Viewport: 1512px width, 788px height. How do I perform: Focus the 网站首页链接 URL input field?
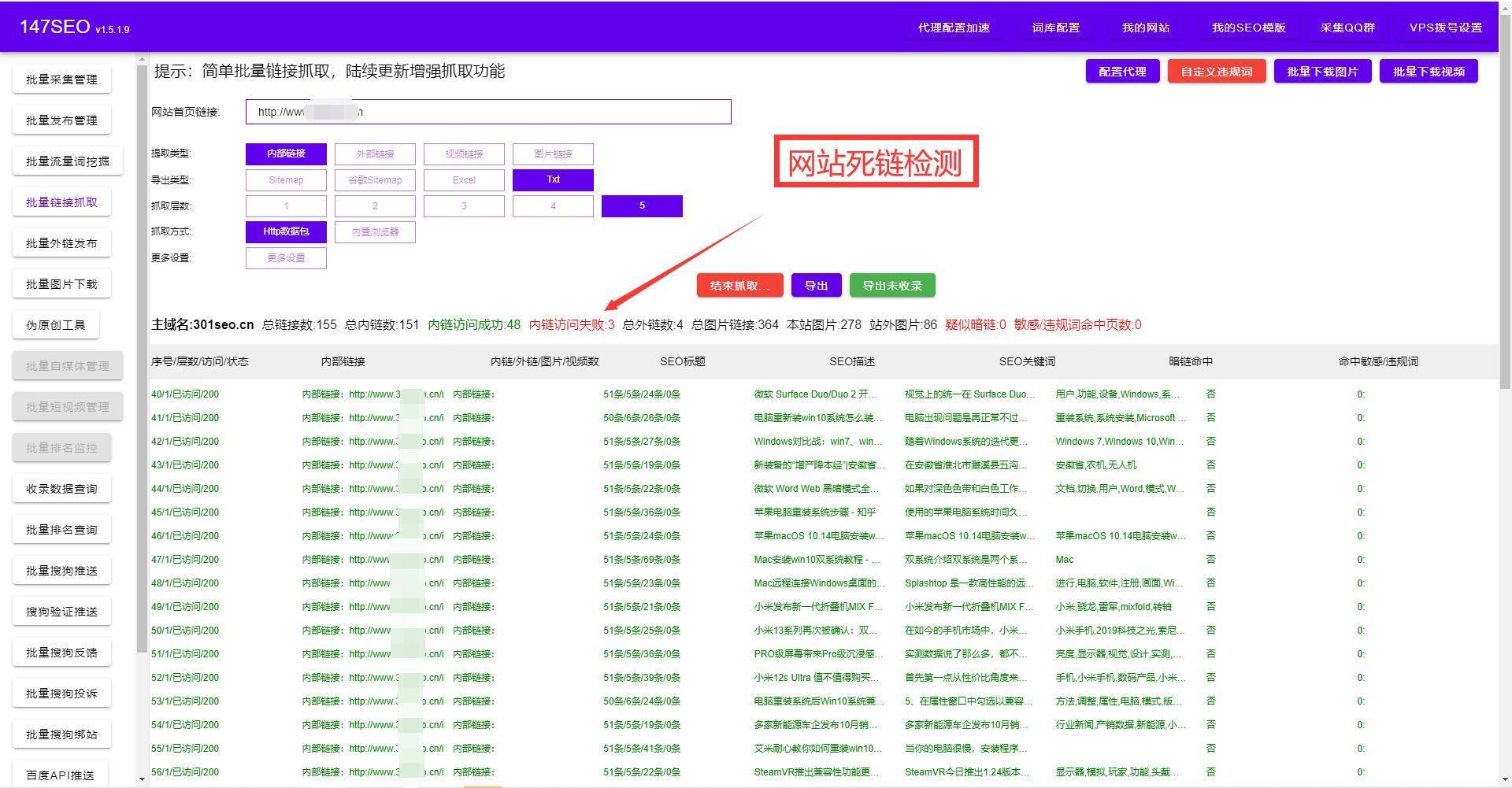488,112
